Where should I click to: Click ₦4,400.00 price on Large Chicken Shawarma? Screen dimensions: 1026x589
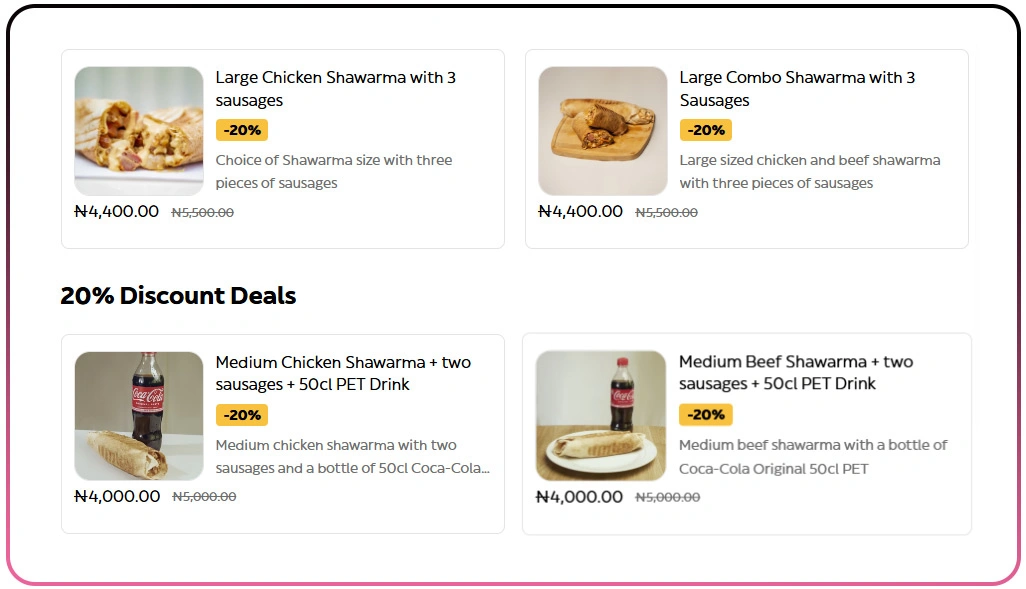click(x=117, y=211)
